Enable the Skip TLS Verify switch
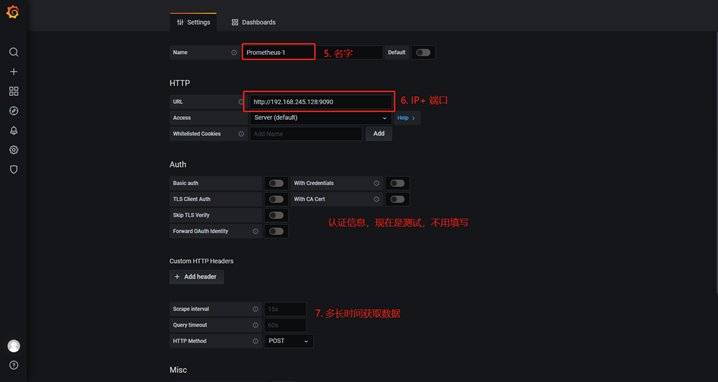The height and width of the screenshot is (382, 718). tap(276, 215)
